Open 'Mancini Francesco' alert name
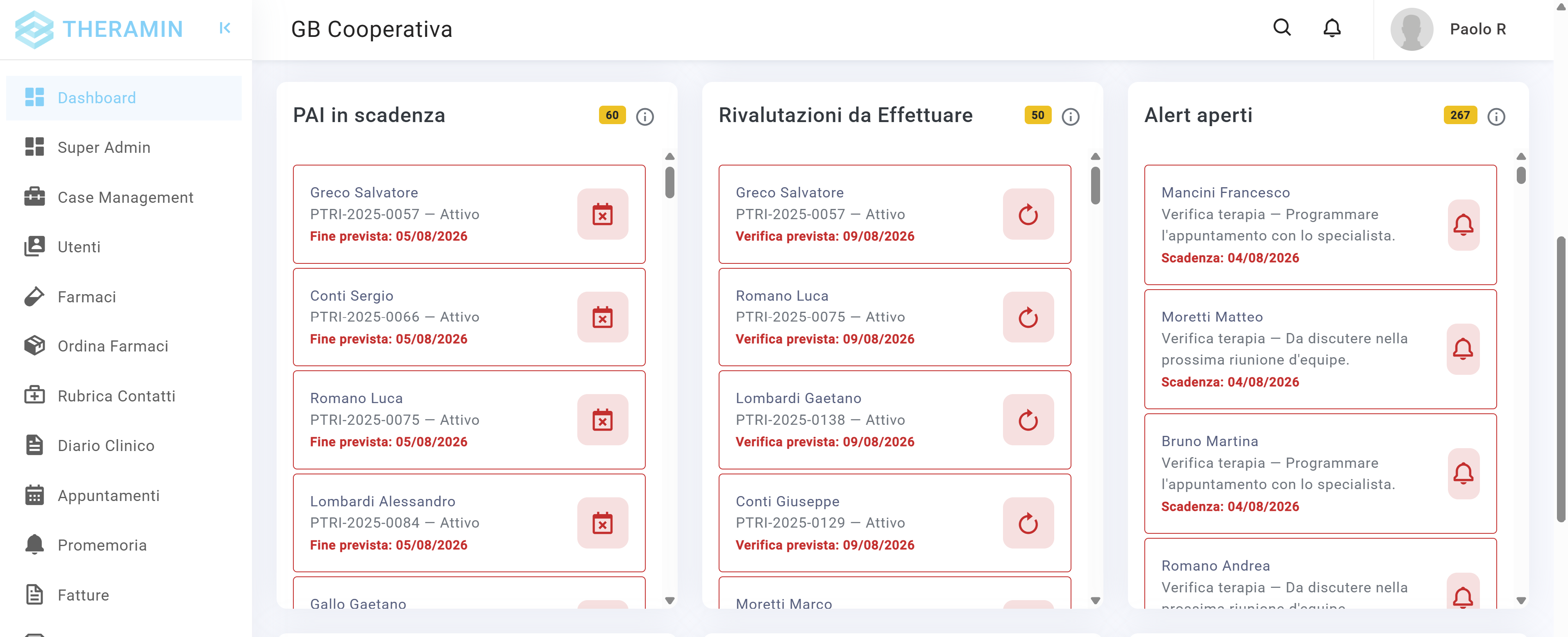 pos(1225,192)
